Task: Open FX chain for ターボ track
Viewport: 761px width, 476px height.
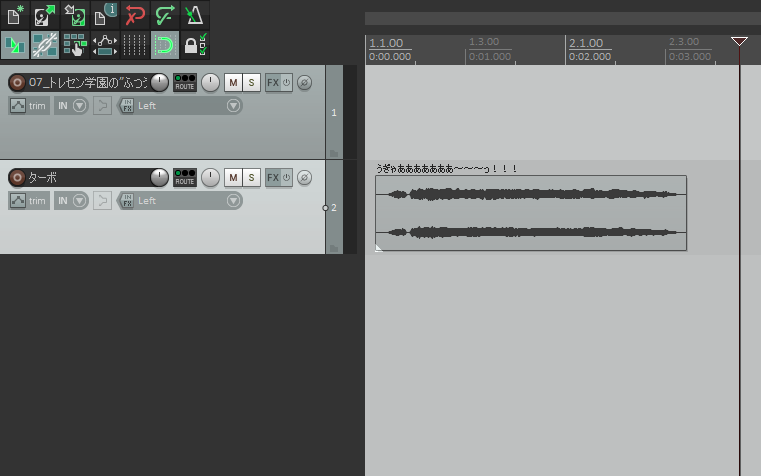Action: pos(273,178)
